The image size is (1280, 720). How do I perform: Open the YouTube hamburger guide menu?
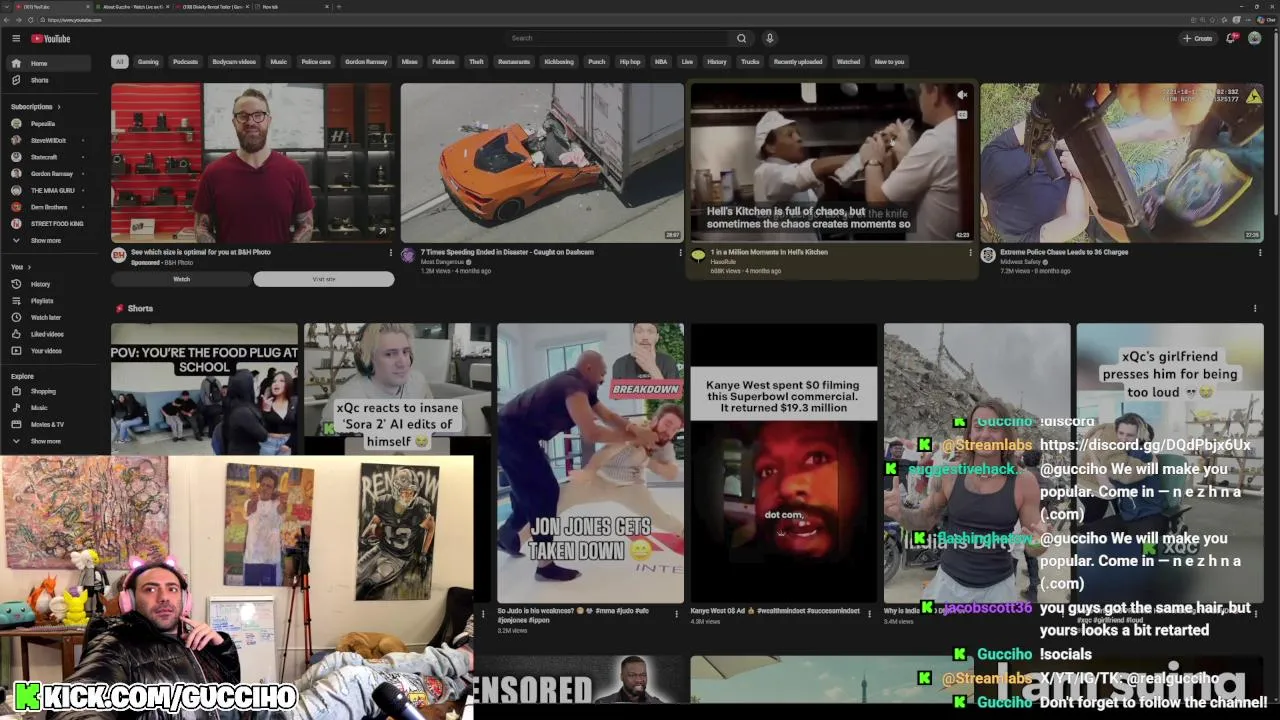pos(16,38)
